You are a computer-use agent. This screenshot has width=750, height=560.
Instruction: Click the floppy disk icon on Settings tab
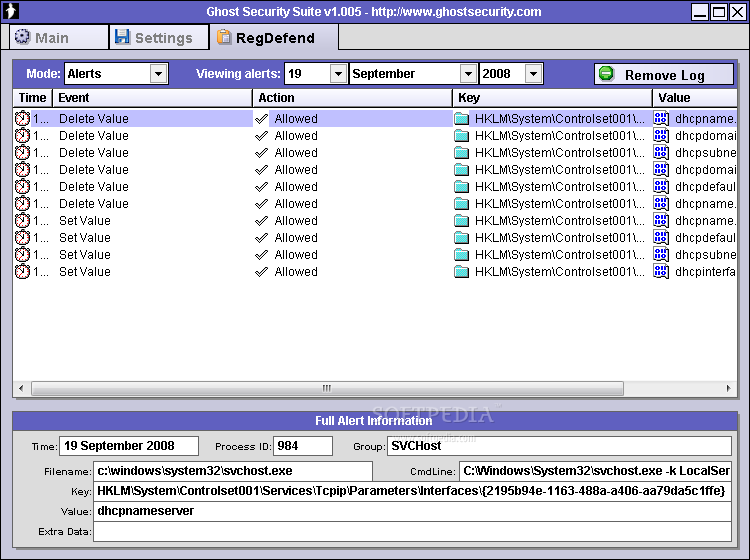(122, 37)
